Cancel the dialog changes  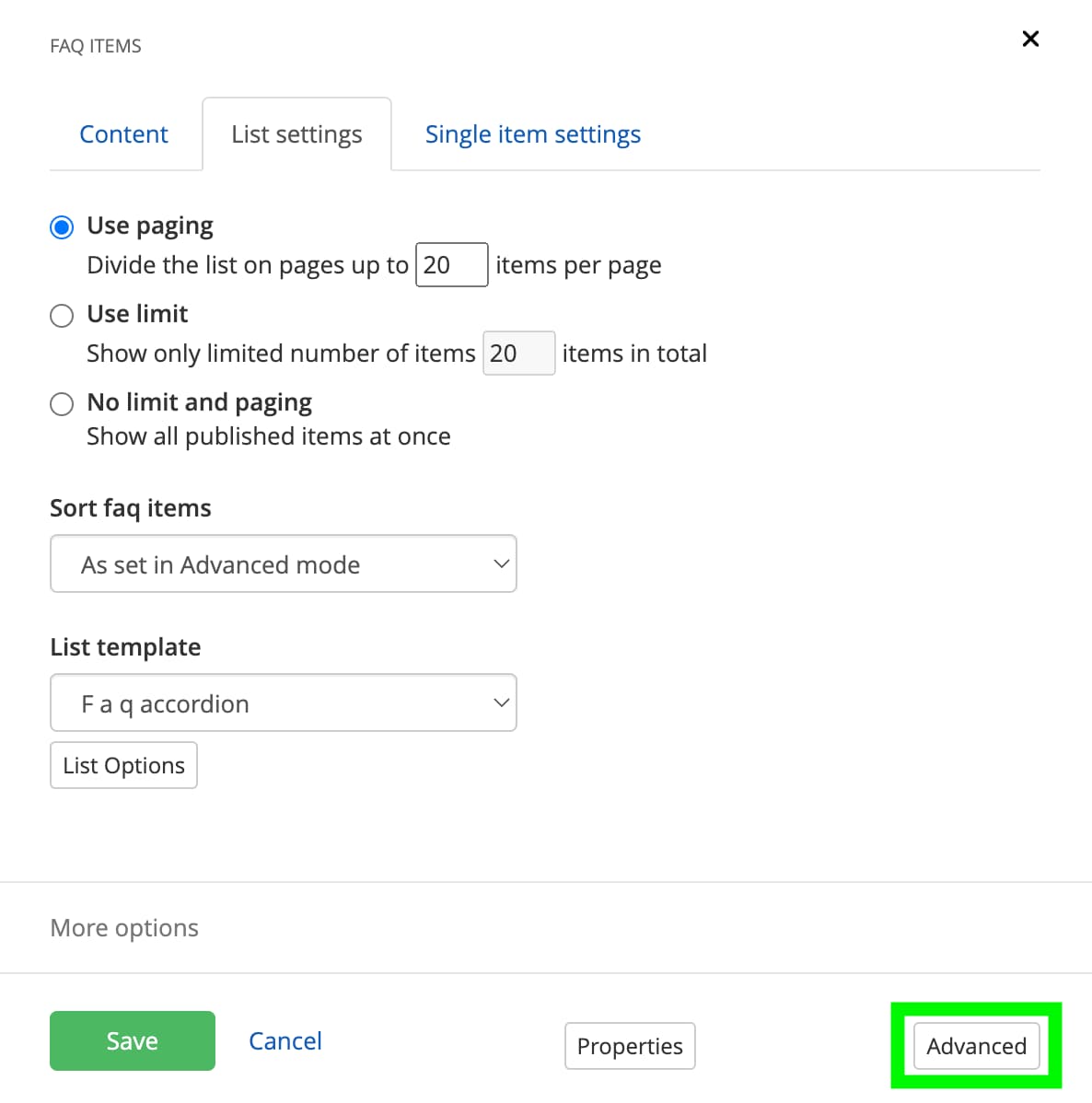click(x=285, y=1040)
